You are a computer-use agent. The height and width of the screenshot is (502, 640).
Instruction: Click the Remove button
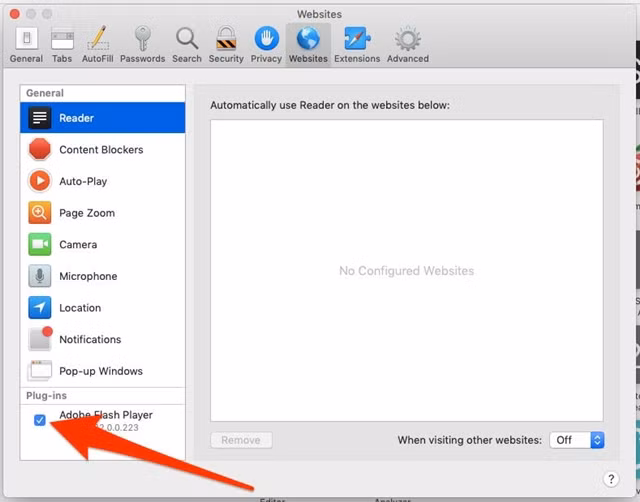(240, 440)
